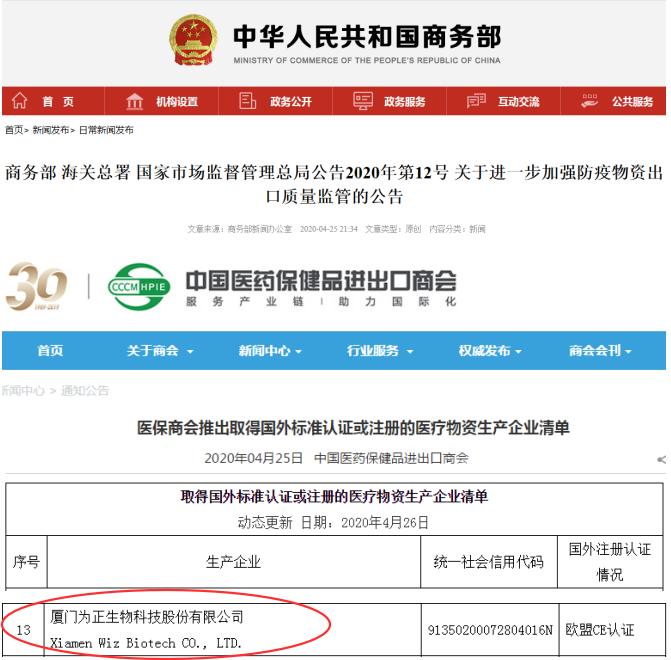Click the monitor icon beside 政务服务
Screen dimensions: 671x660
(x=363, y=101)
